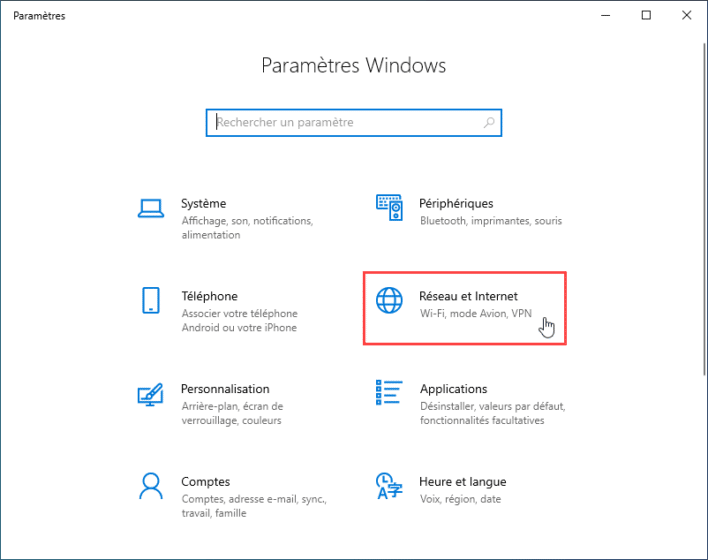Viewport: 708px width, 560px height.
Task: Click the clock and letter Heure et langue icon
Action: tap(388, 487)
